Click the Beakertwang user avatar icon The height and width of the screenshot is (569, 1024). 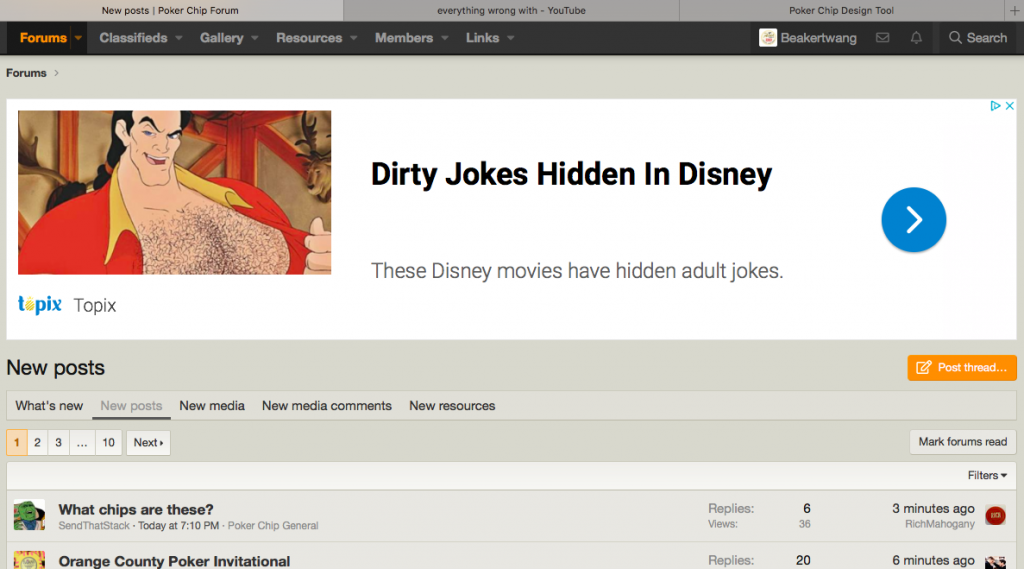[x=768, y=38]
